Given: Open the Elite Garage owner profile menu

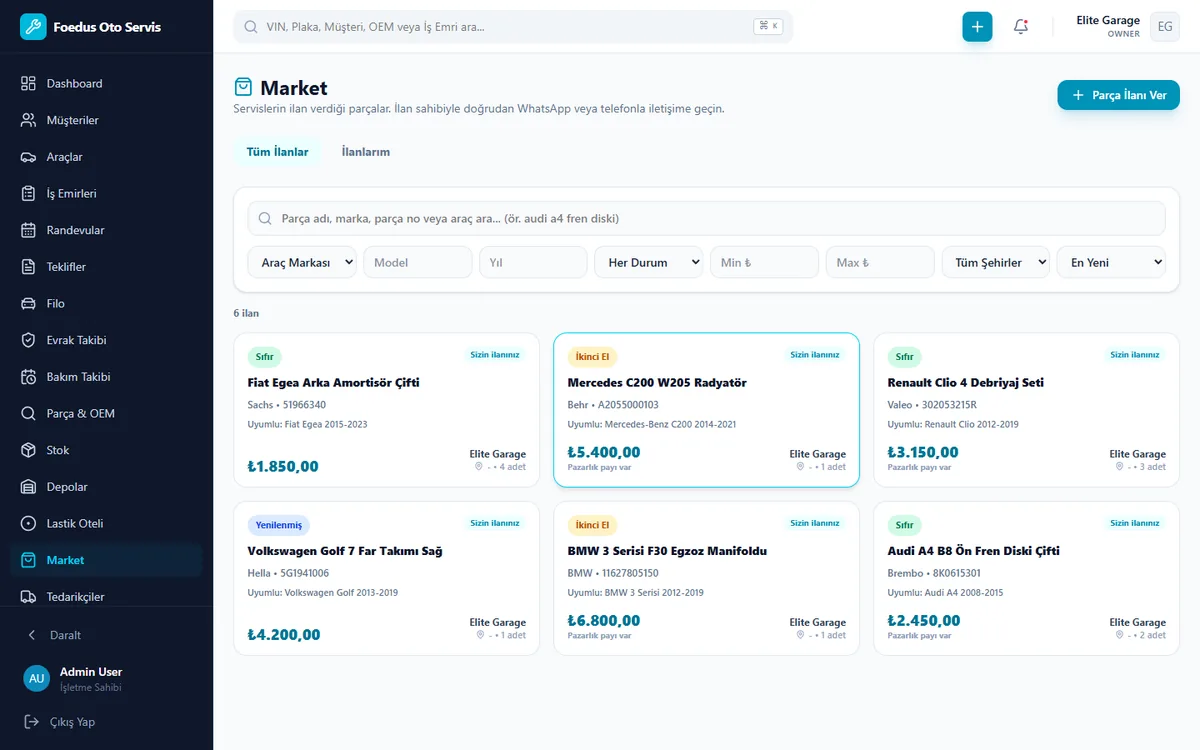Looking at the screenshot, I should (1127, 27).
